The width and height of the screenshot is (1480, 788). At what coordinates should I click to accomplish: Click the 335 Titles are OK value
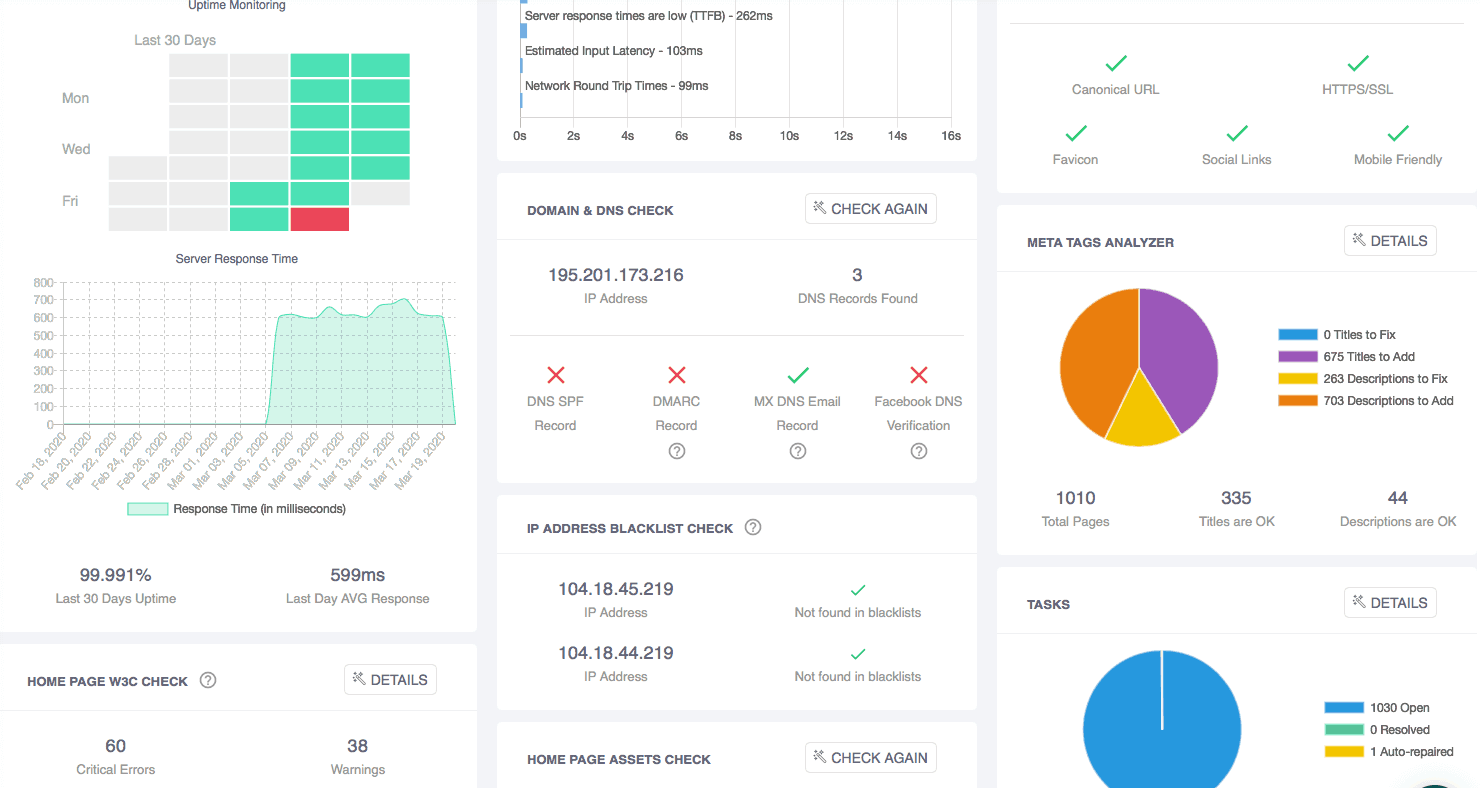(1237, 498)
